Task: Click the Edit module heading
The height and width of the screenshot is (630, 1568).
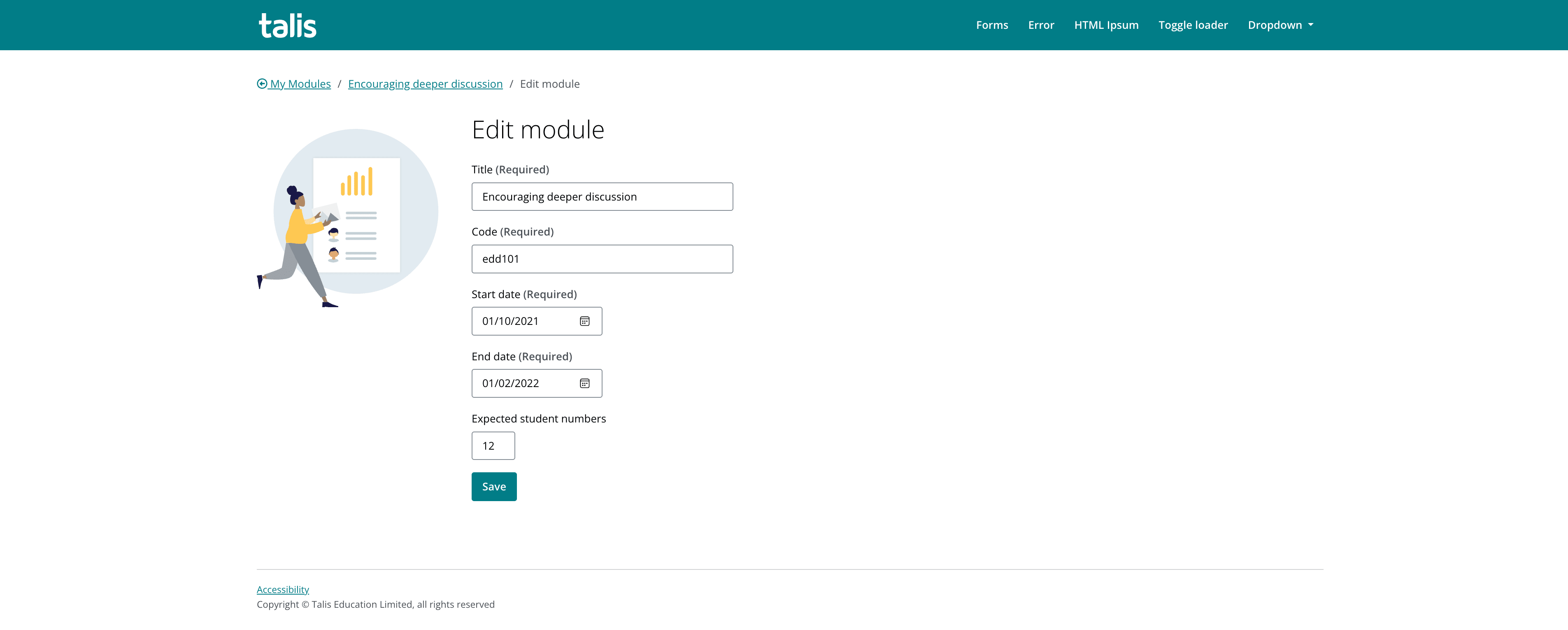Action: (537, 130)
